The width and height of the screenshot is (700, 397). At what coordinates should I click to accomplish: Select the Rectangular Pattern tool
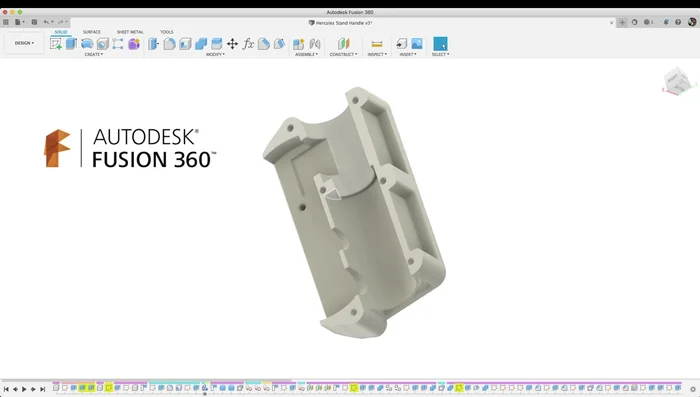click(x=118, y=44)
